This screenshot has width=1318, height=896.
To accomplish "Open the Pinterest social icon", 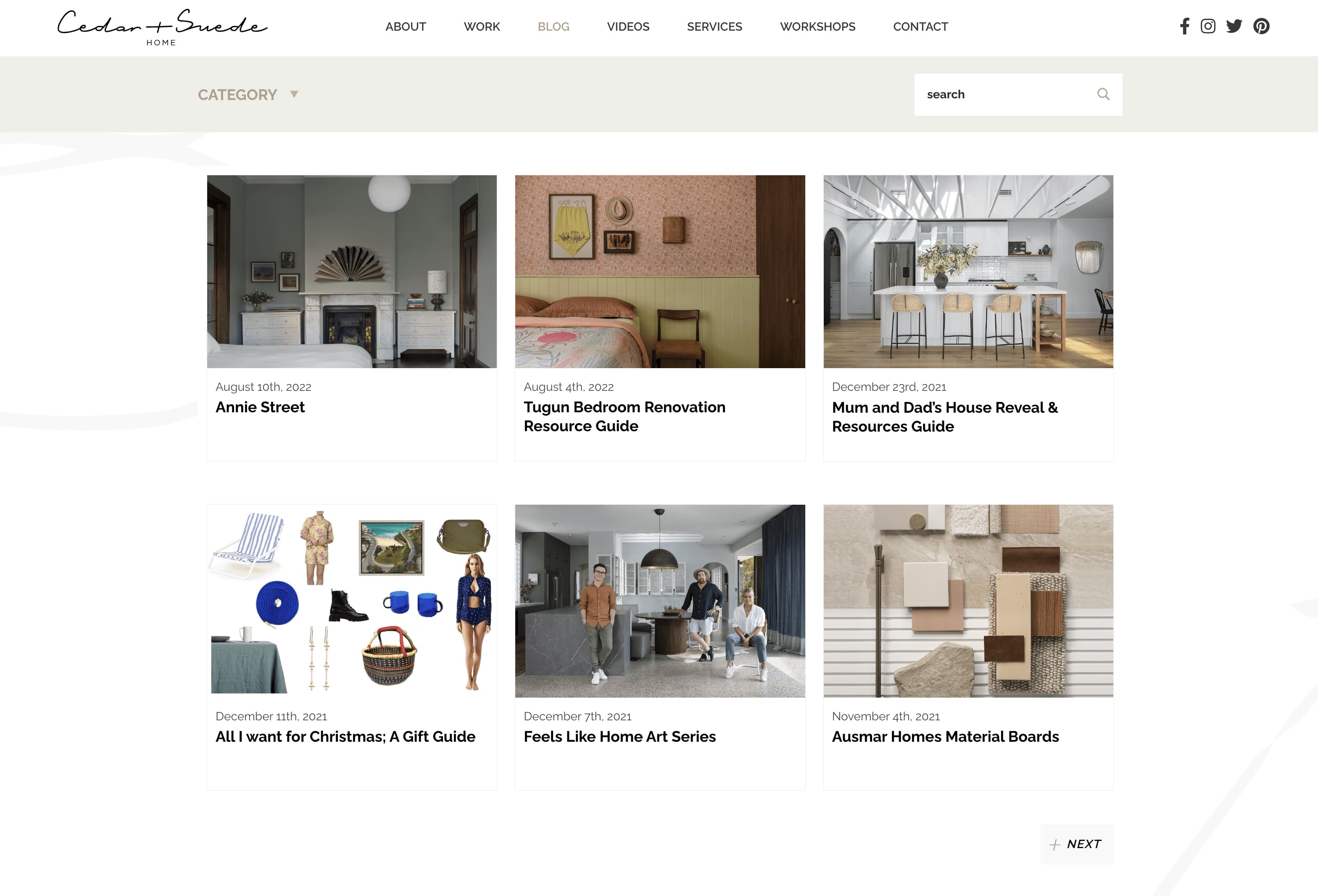I will (x=1261, y=26).
